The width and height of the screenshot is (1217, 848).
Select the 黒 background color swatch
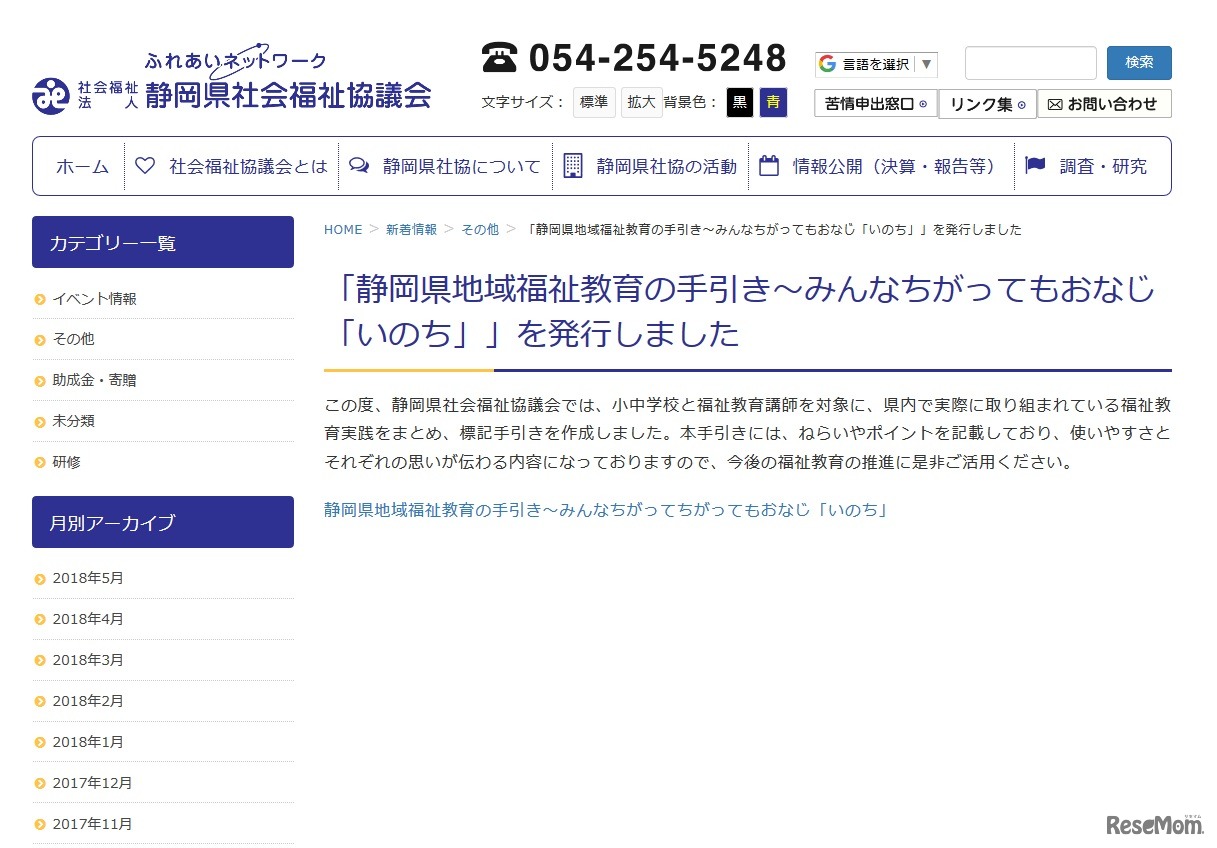pos(739,102)
